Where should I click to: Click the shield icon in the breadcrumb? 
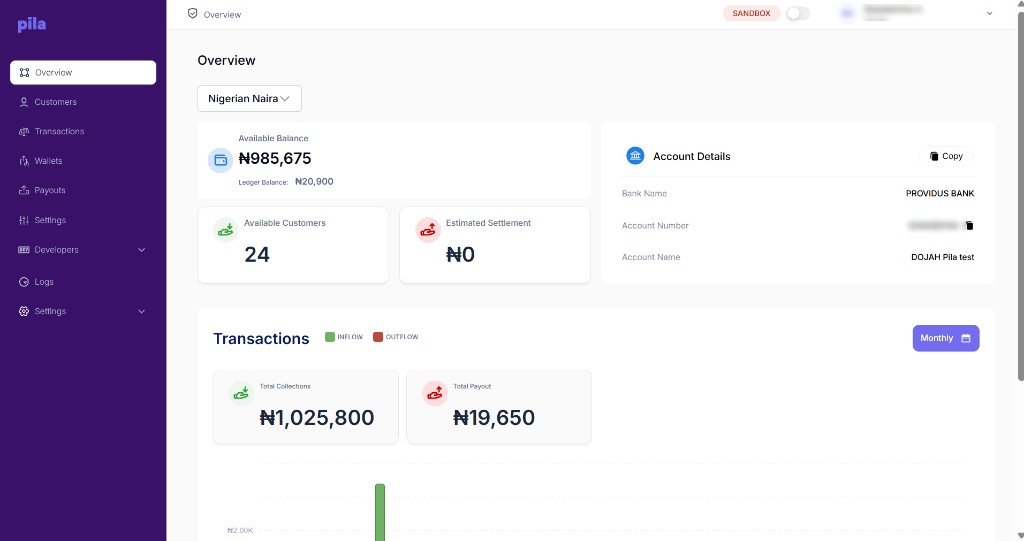[193, 13]
